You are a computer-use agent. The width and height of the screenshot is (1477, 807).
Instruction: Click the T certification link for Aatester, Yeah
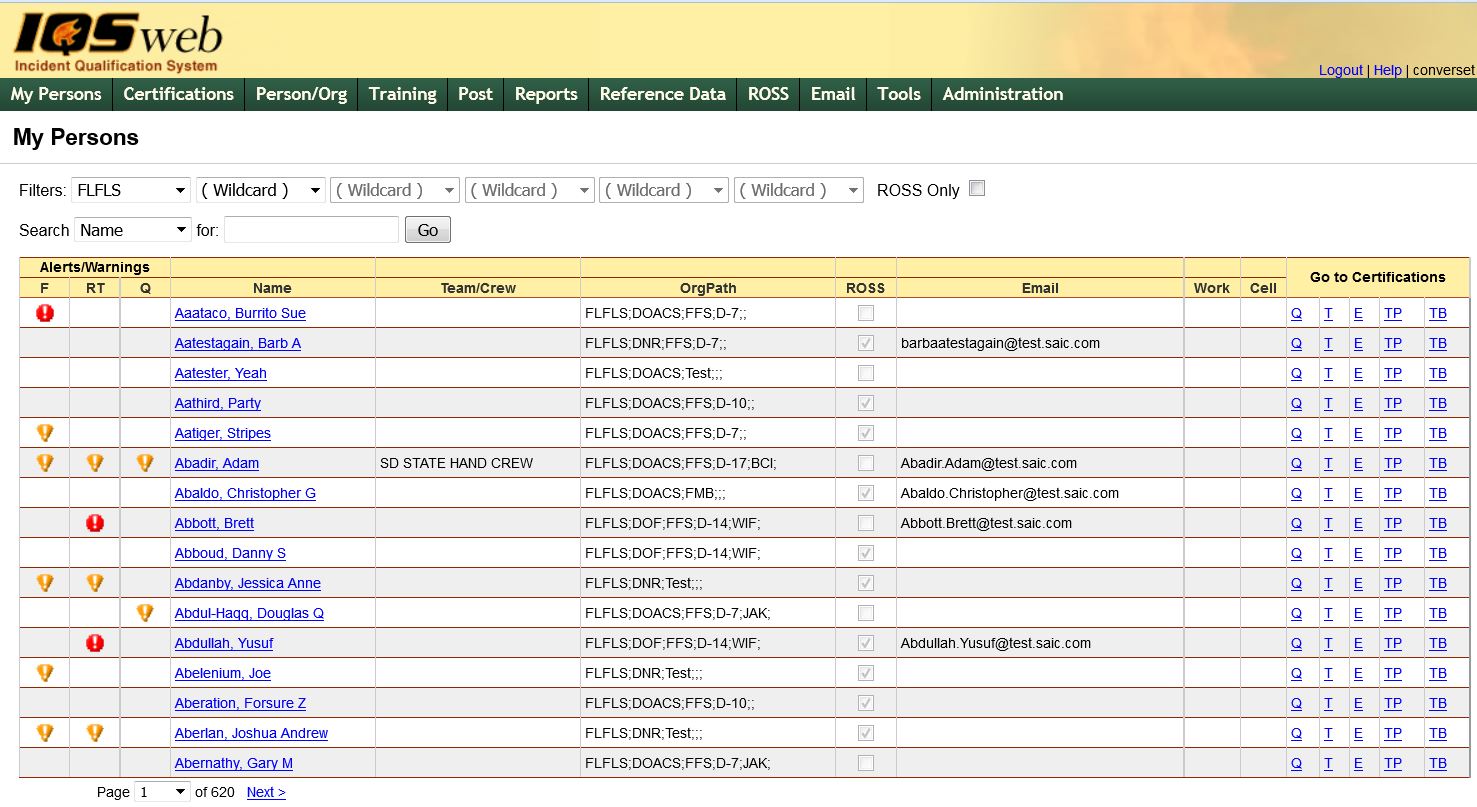click(1328, 373)
